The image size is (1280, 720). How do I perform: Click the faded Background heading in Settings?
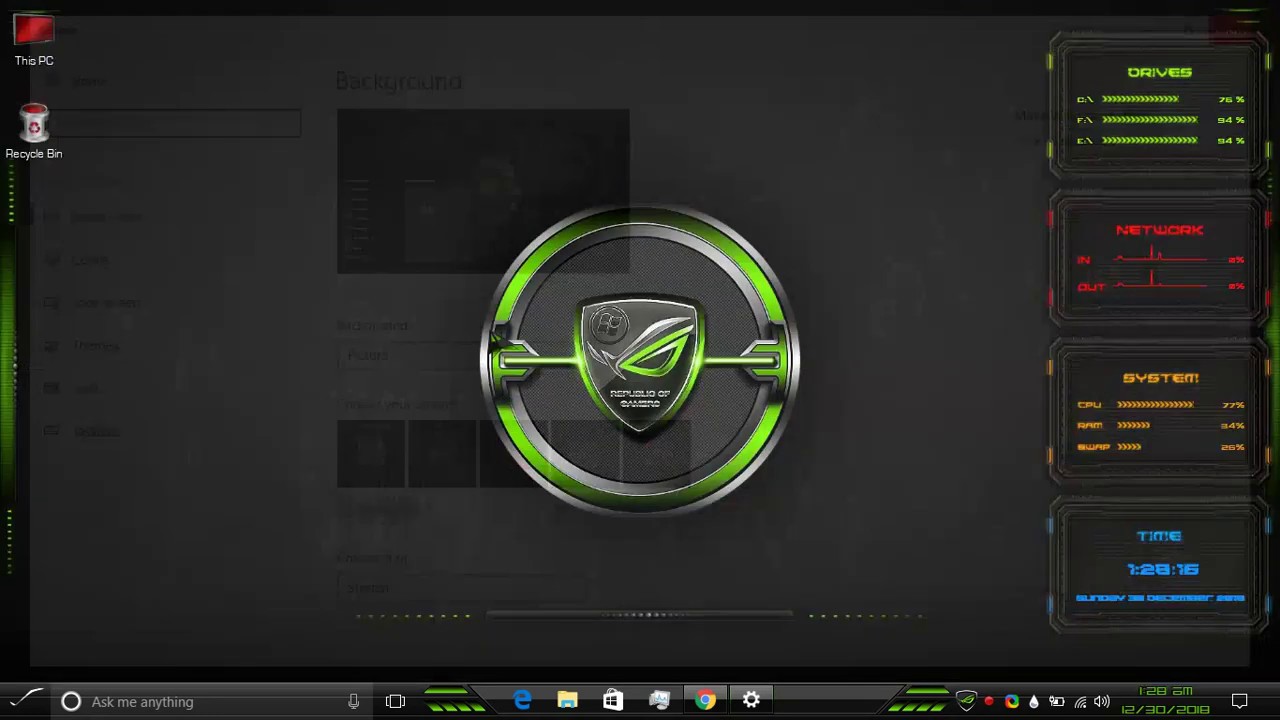[x=399, y=81]
